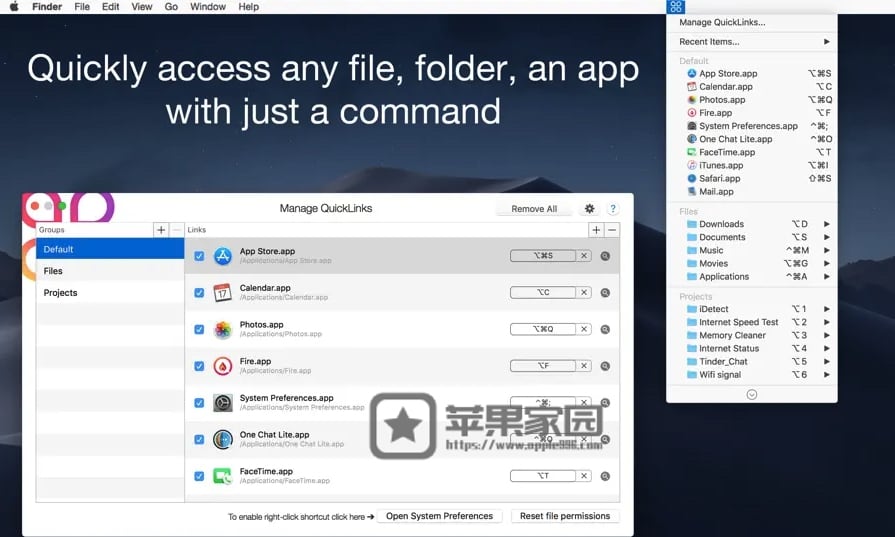Open the gear settings in Manage QuickLinks

coord(590,209)
